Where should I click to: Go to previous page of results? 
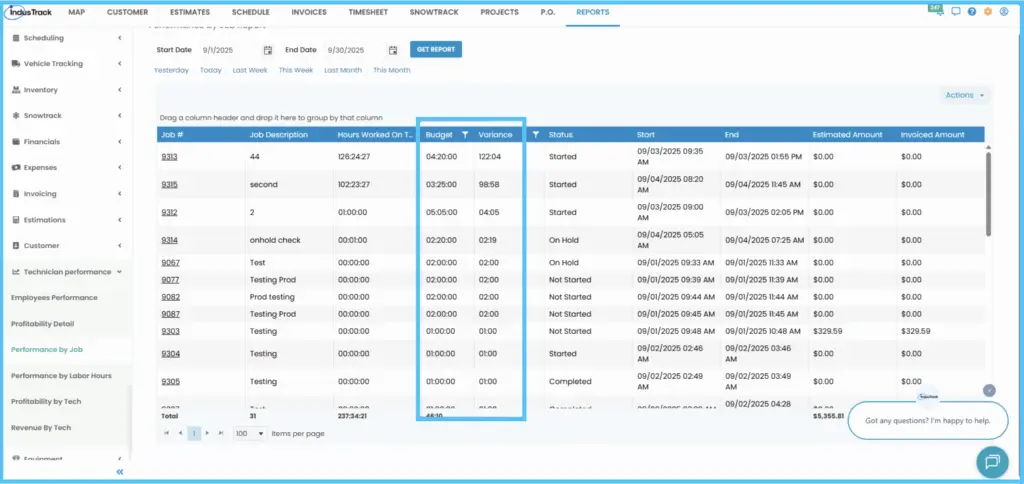180,433
